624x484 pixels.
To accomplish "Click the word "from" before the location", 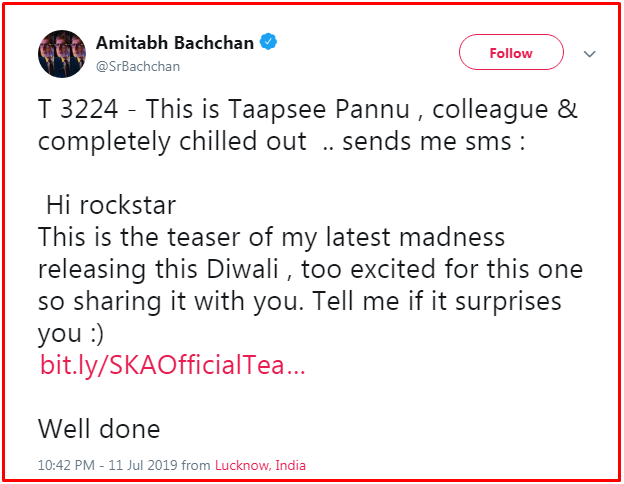I will pos(196,465).
